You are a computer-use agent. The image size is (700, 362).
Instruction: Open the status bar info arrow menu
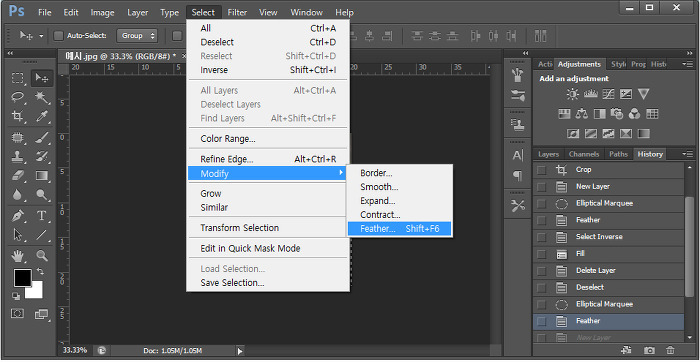(x=240, y=351)
